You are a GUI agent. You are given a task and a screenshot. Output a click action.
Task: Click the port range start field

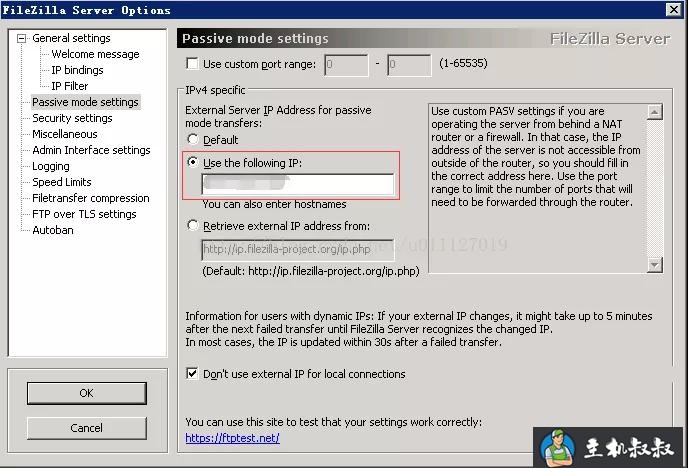[346, 65]
